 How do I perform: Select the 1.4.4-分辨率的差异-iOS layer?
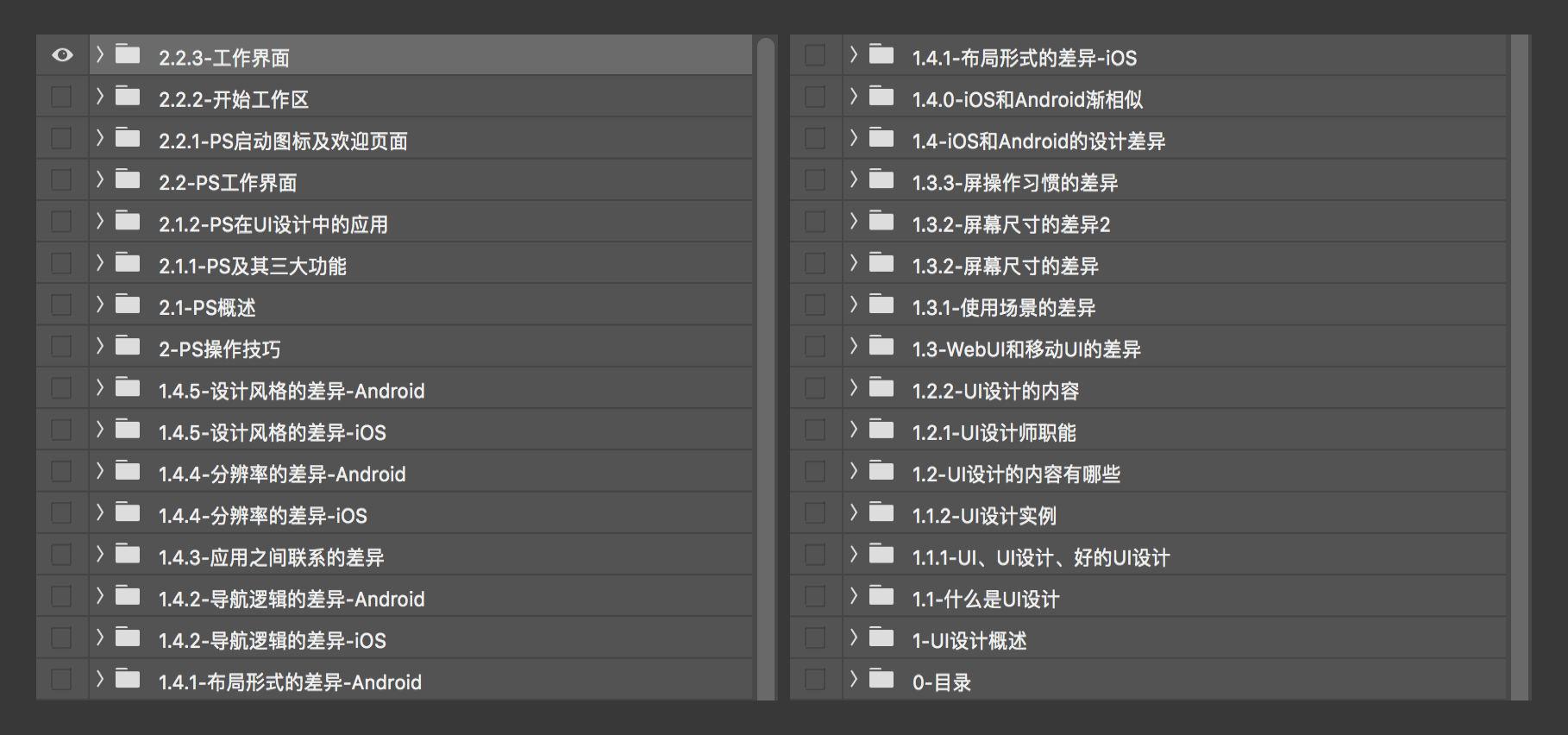(x=262, y=516)
